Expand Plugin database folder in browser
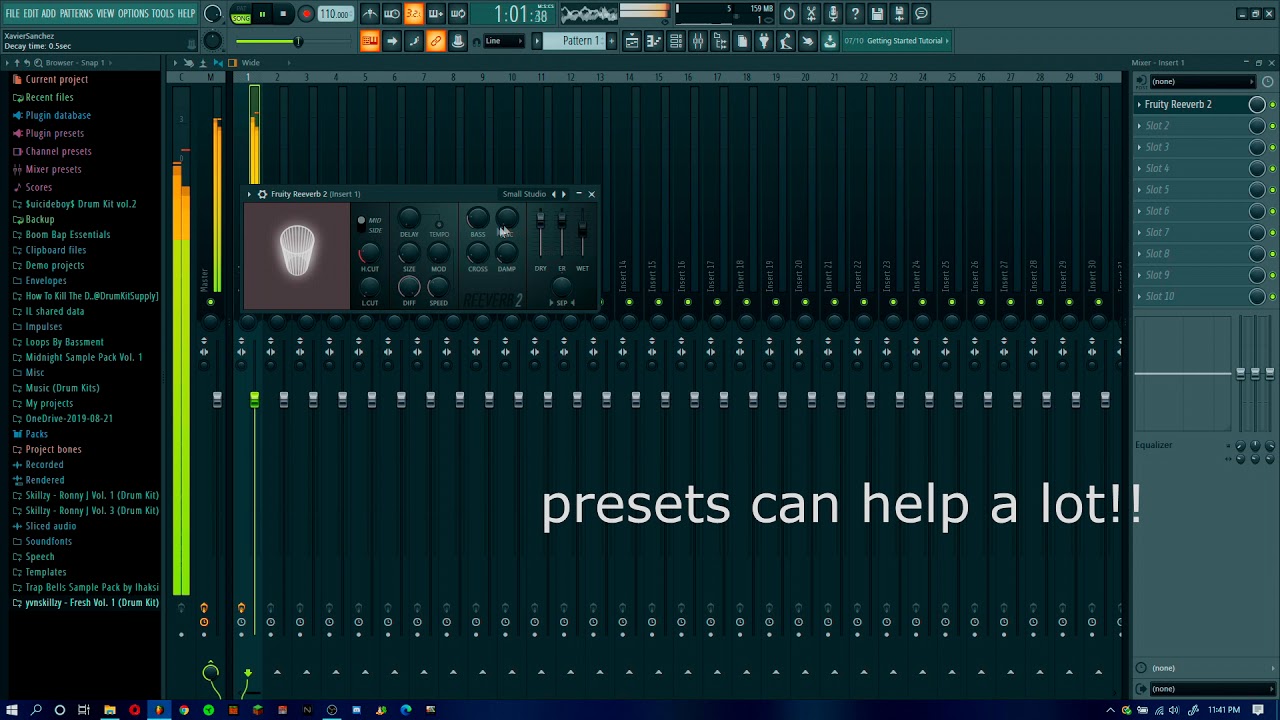Viewport: 1280px width, 720px height. (x=57, y=115)
